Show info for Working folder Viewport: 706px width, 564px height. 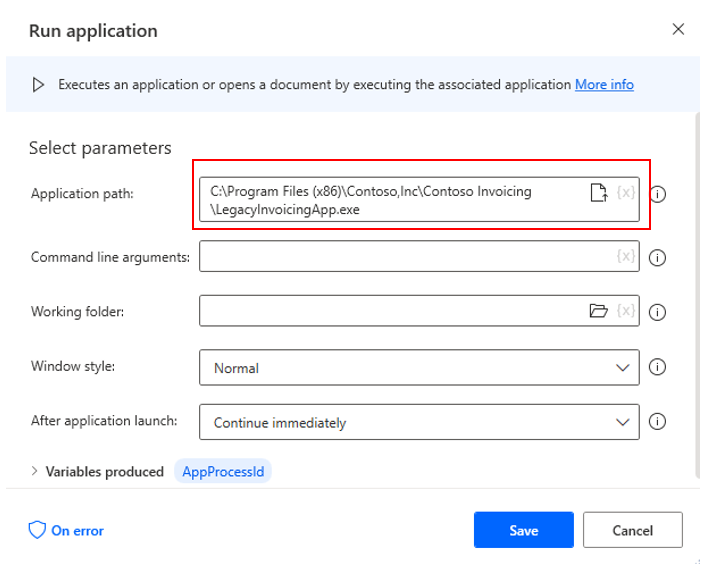tap(657, 312)
